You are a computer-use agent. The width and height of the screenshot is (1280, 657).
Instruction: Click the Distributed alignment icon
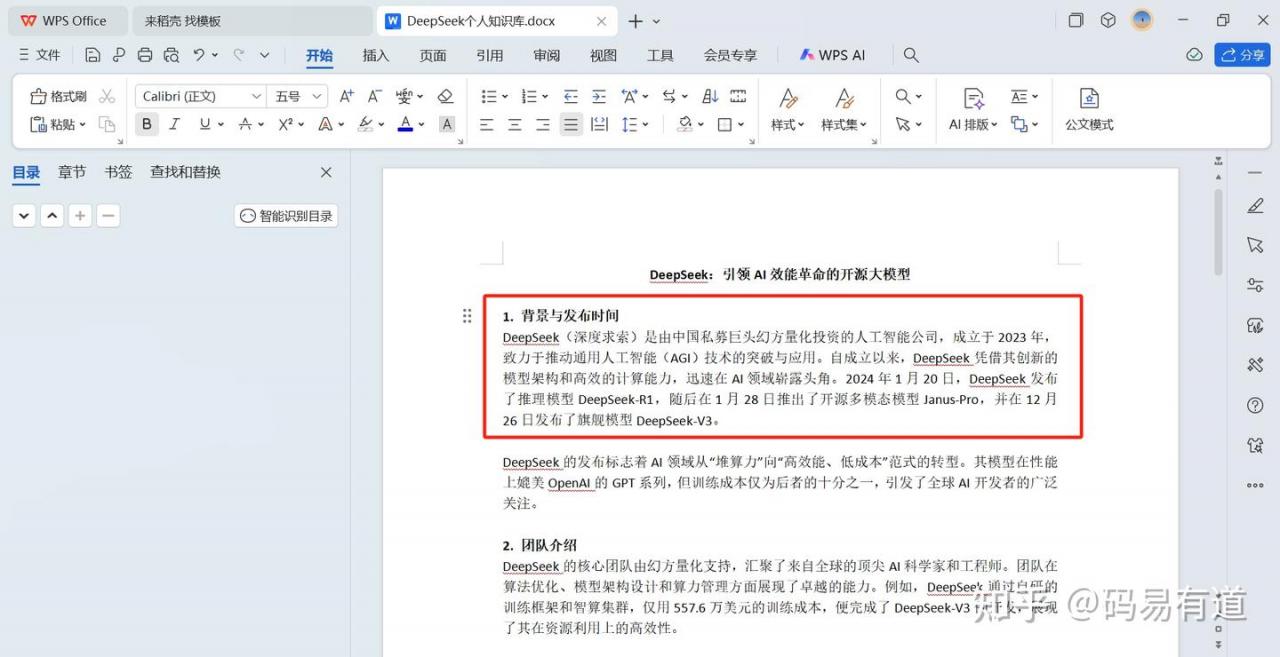pos(599,124)
